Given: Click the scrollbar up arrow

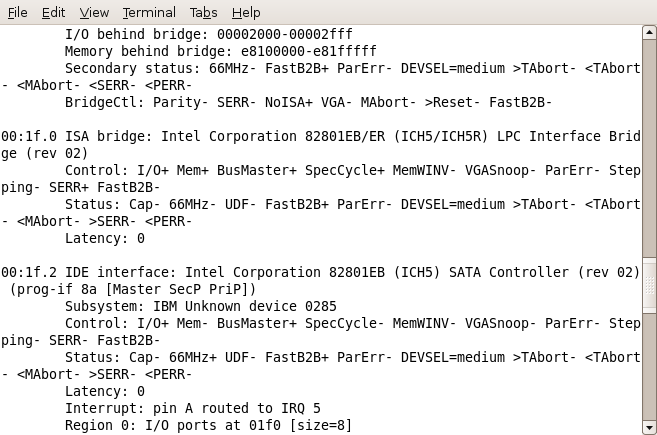Looking at the screenshot, I should [649, 32].
